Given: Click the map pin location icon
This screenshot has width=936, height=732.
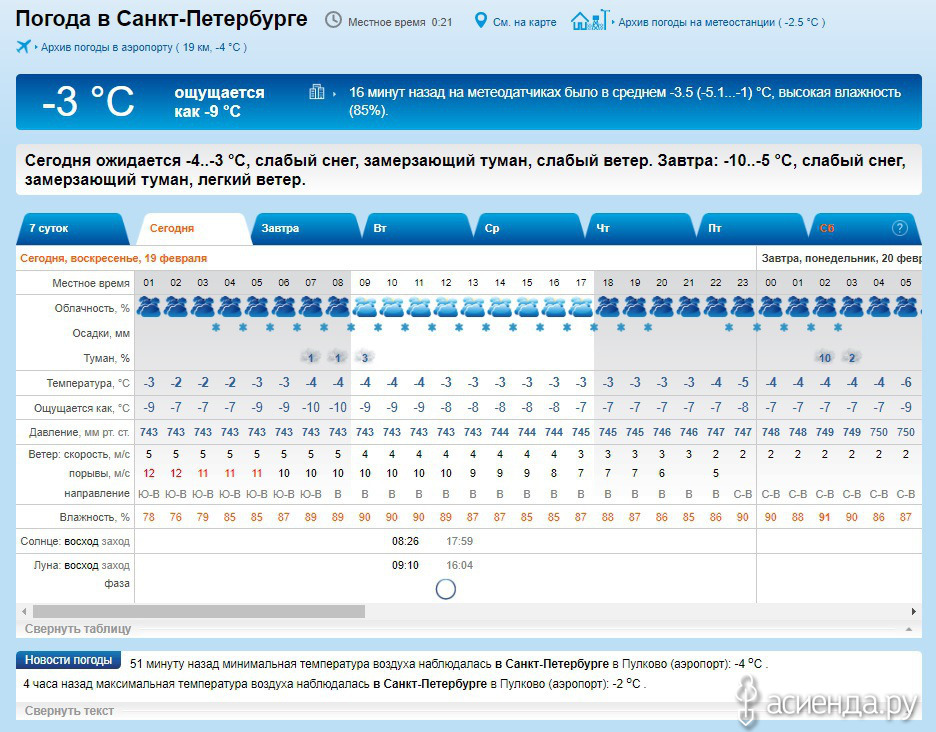Looking at the screenshot, I should click(x=481, y=21).
